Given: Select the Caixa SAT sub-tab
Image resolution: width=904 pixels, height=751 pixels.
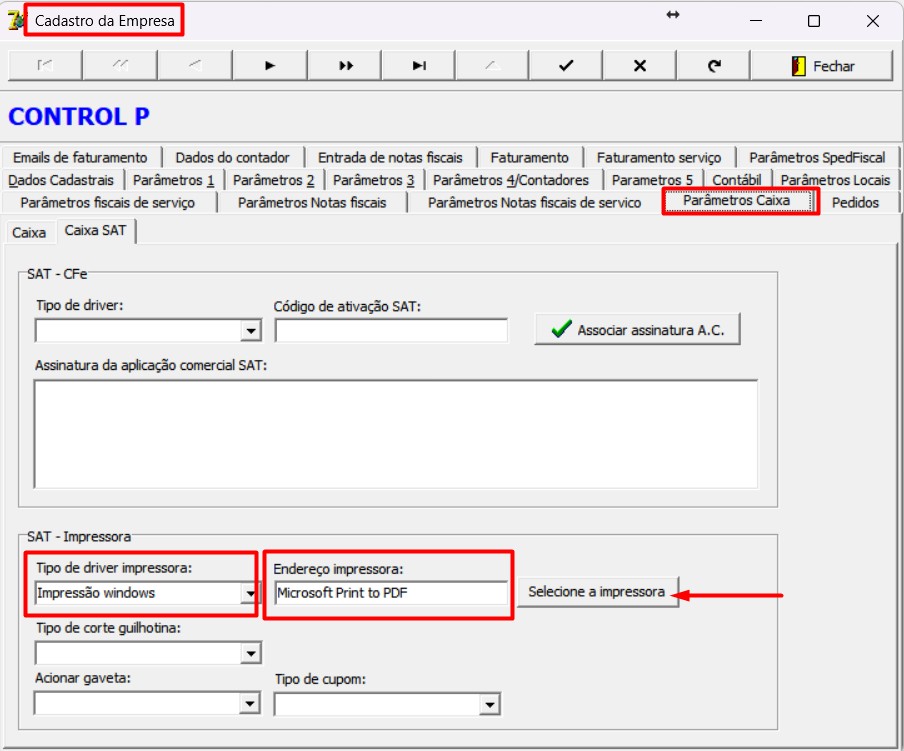Looking at the screenshot, I should (x=95, y=231).
